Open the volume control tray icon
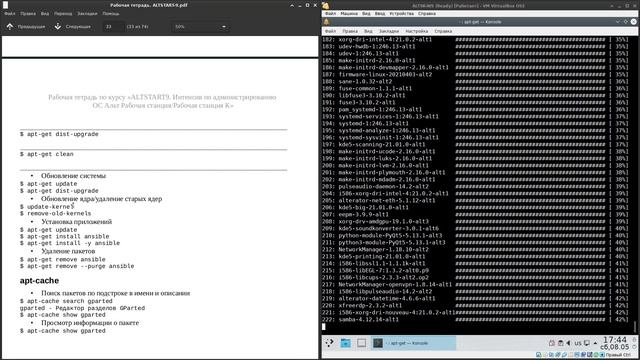The height and width of the screenshot is (360, 640). click(569, 343)
